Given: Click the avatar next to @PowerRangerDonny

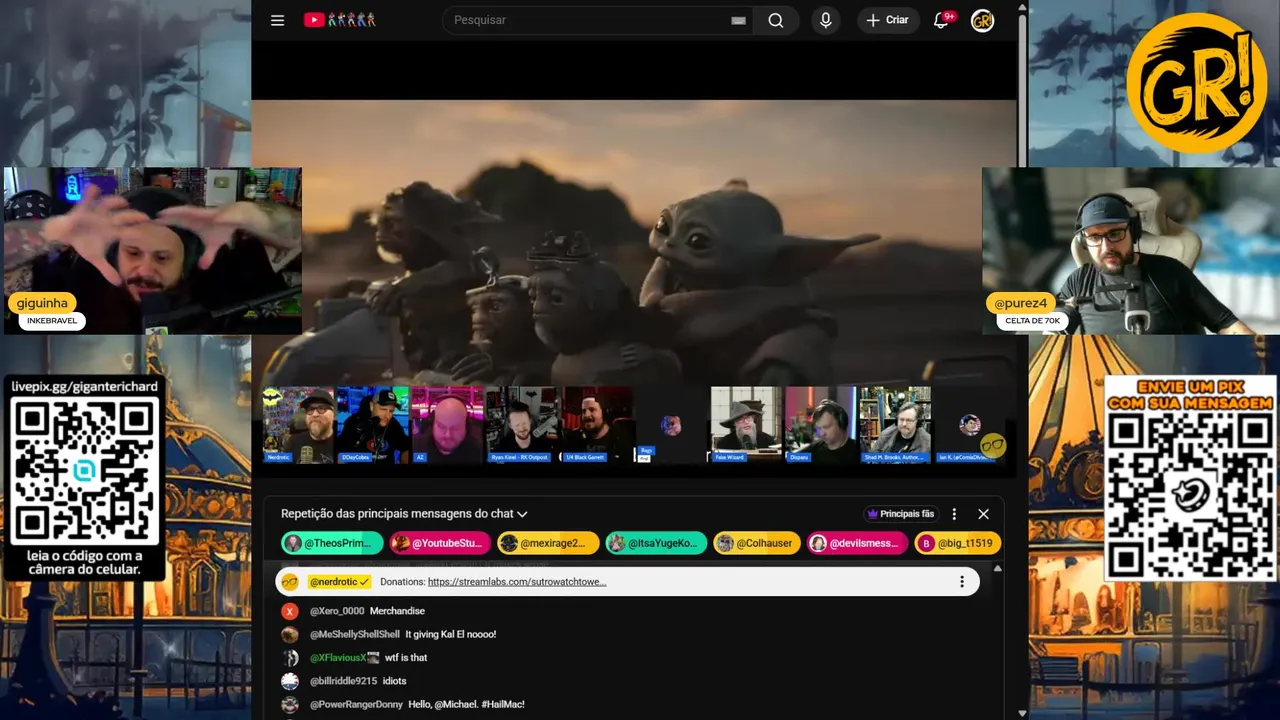Looking at the screenshot, I should click(290, 705).
